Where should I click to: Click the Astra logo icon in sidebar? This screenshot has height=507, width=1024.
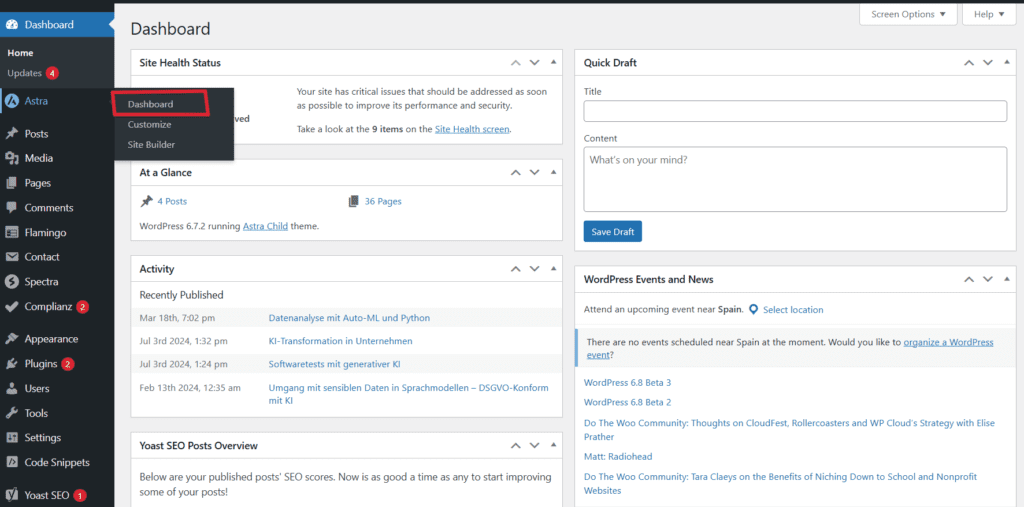click(x=12, y=101)
